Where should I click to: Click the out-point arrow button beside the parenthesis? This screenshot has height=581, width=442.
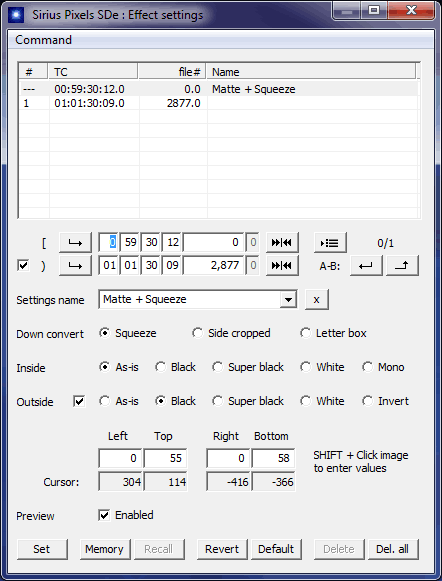(75, 265)
